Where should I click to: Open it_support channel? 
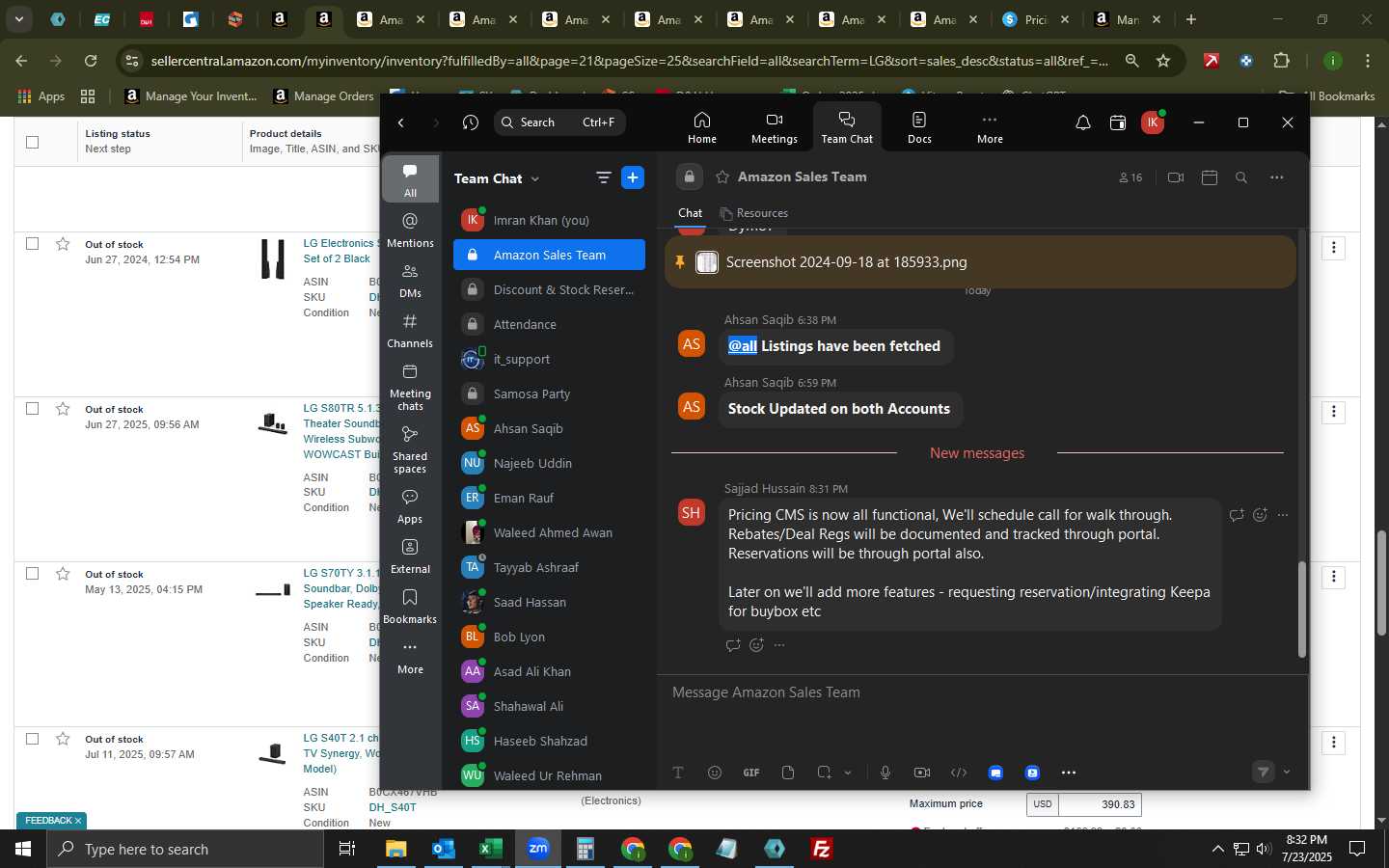click(x=549, y=359)
